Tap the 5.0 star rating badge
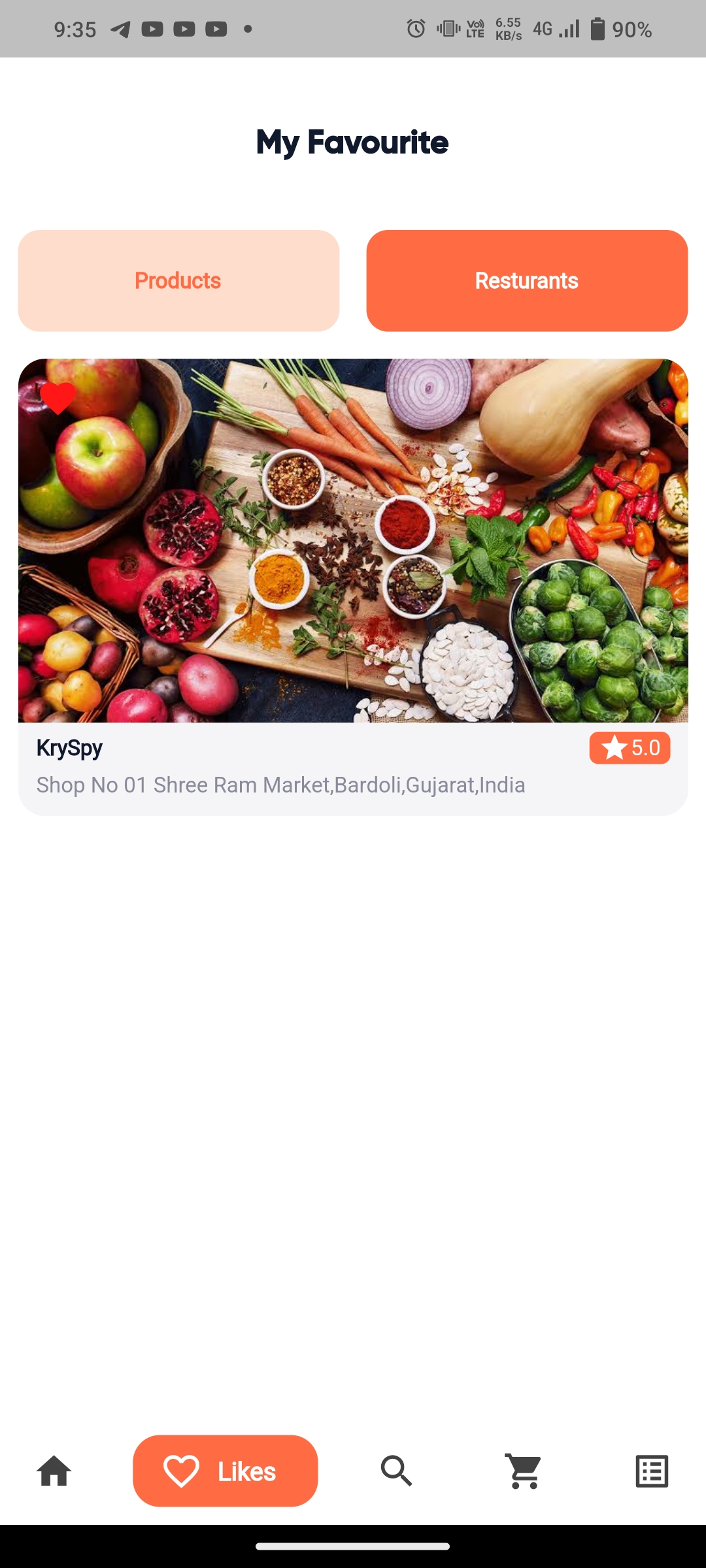This screenshot has height=1568, width=706. (x=630, y=748)
